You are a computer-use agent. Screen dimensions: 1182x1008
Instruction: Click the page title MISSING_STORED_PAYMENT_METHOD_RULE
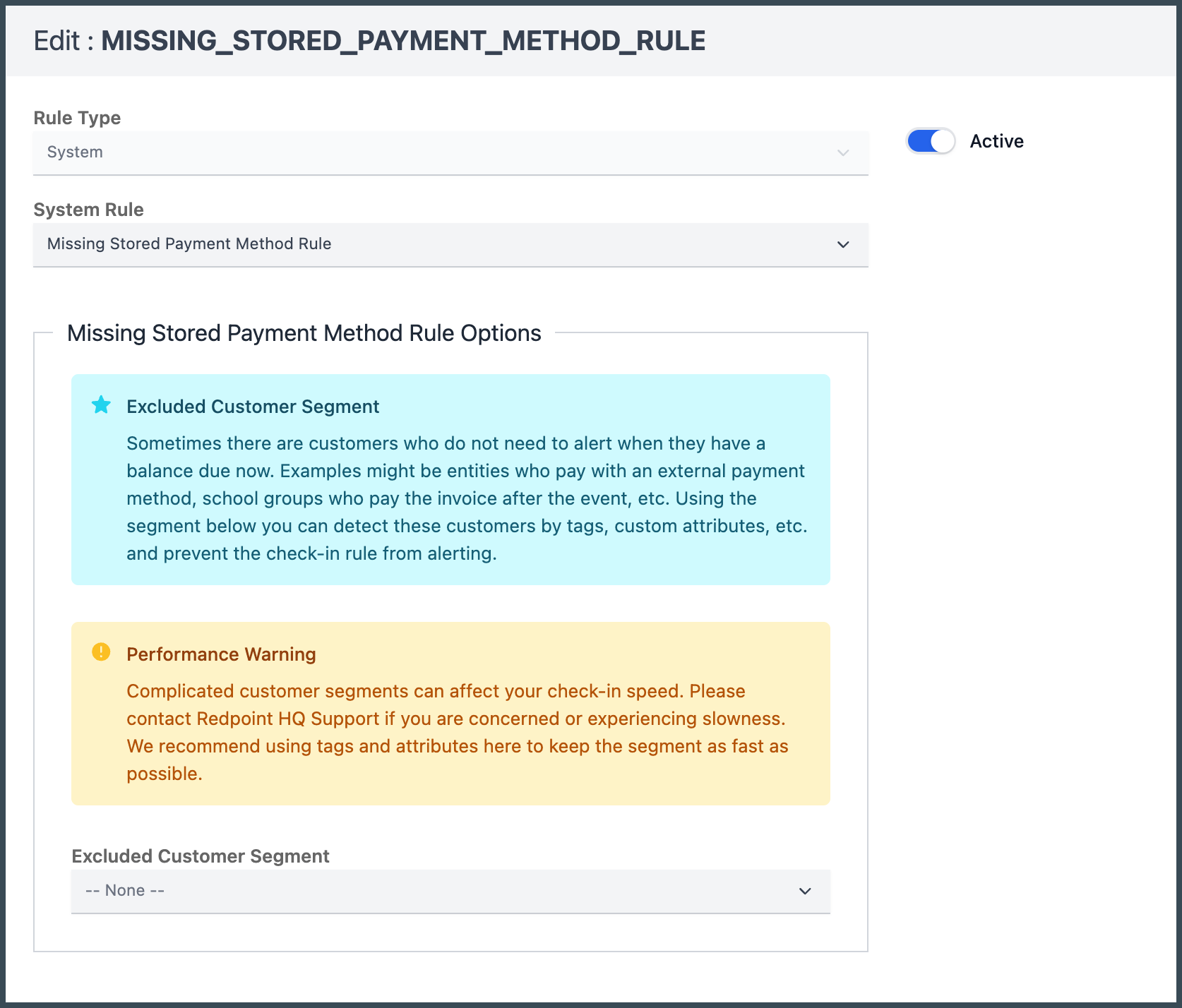[x=403, y=41]
